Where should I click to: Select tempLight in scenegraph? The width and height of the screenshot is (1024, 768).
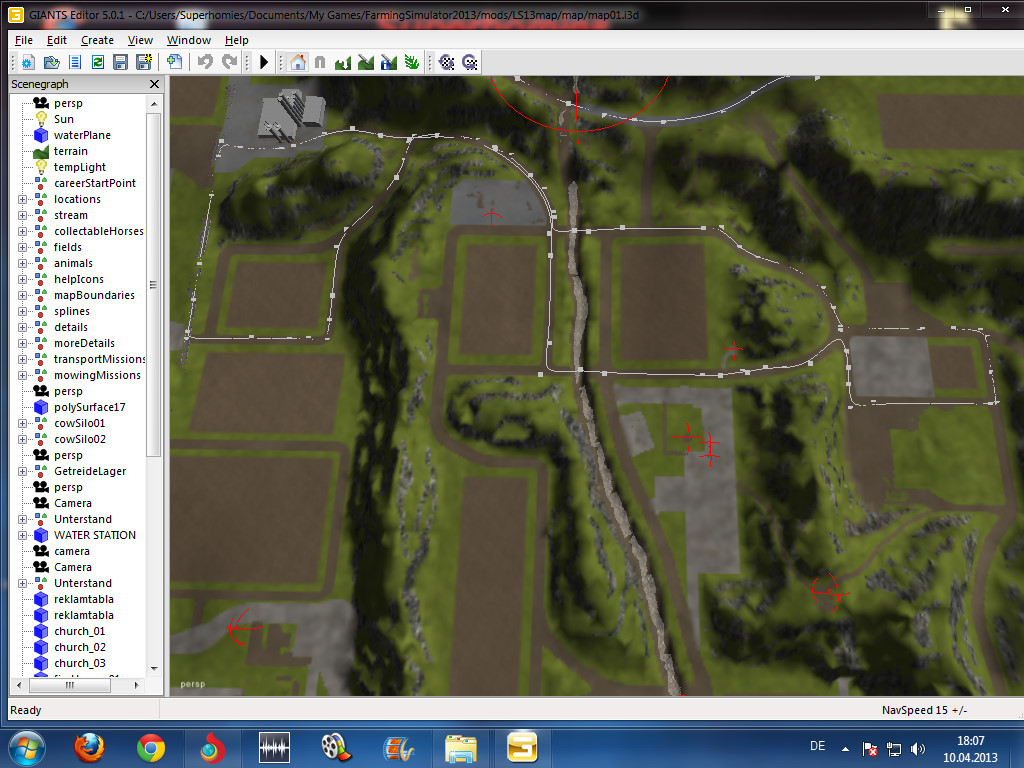click(x=80, y=167)
